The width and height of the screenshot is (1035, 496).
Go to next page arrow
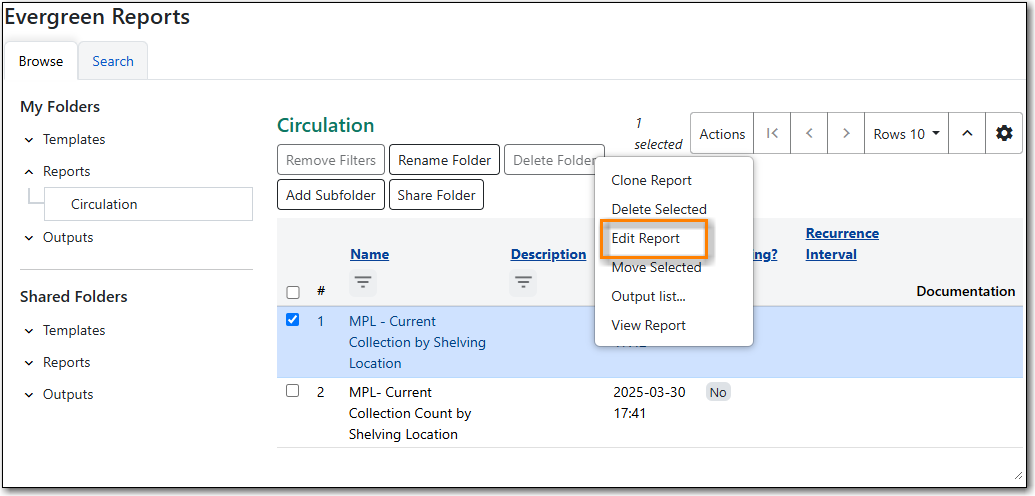pos(846,134)
